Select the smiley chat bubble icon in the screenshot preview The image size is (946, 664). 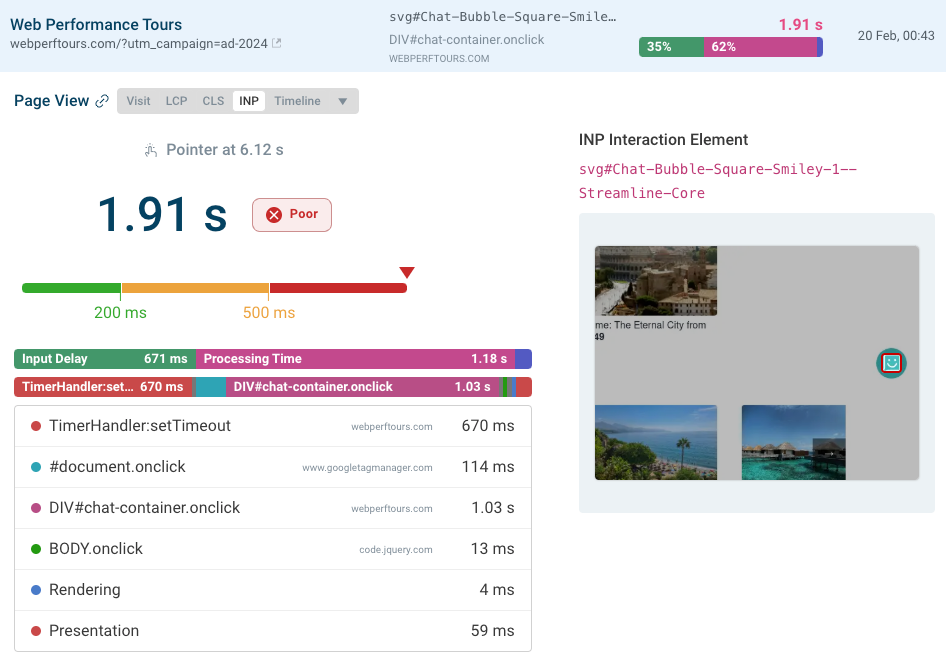click(890, 363)
